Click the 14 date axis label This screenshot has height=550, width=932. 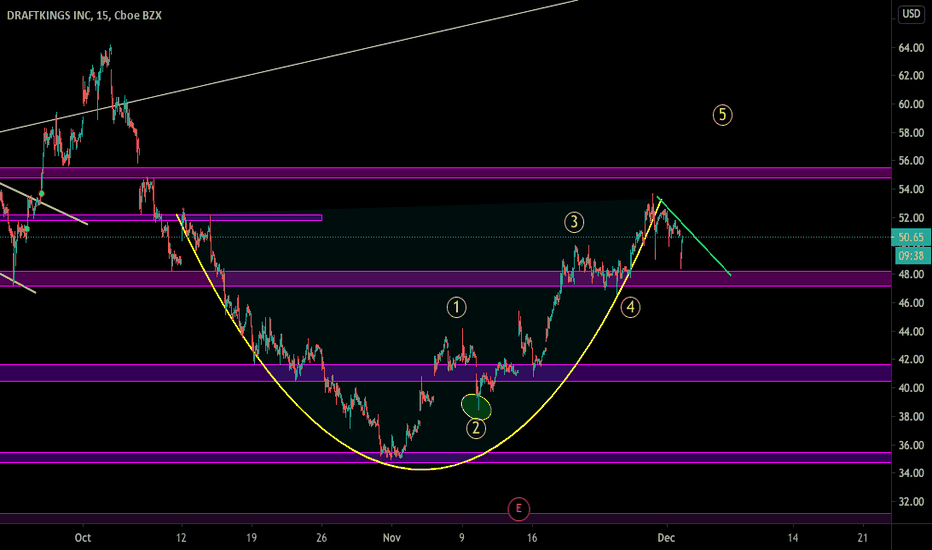(793, 538)
